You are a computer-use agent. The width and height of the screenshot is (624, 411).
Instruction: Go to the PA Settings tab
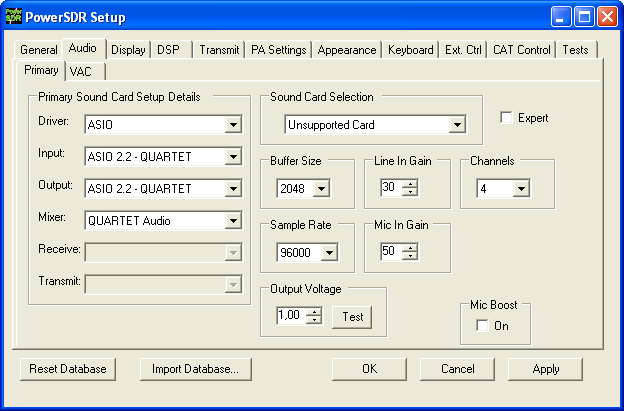pyautogui.click(x=279, y=50)
